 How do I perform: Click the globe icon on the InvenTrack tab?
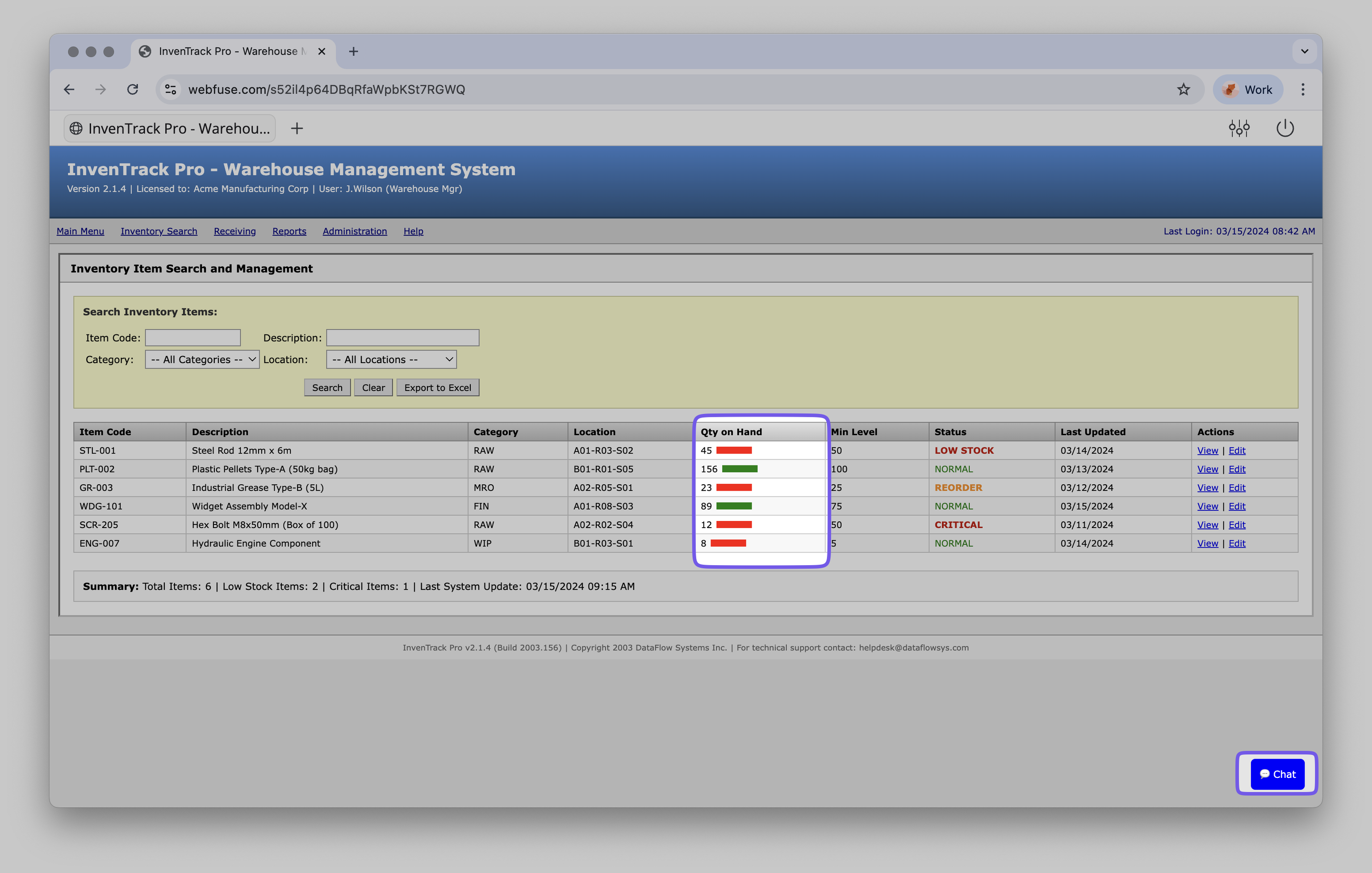point(76,128)
